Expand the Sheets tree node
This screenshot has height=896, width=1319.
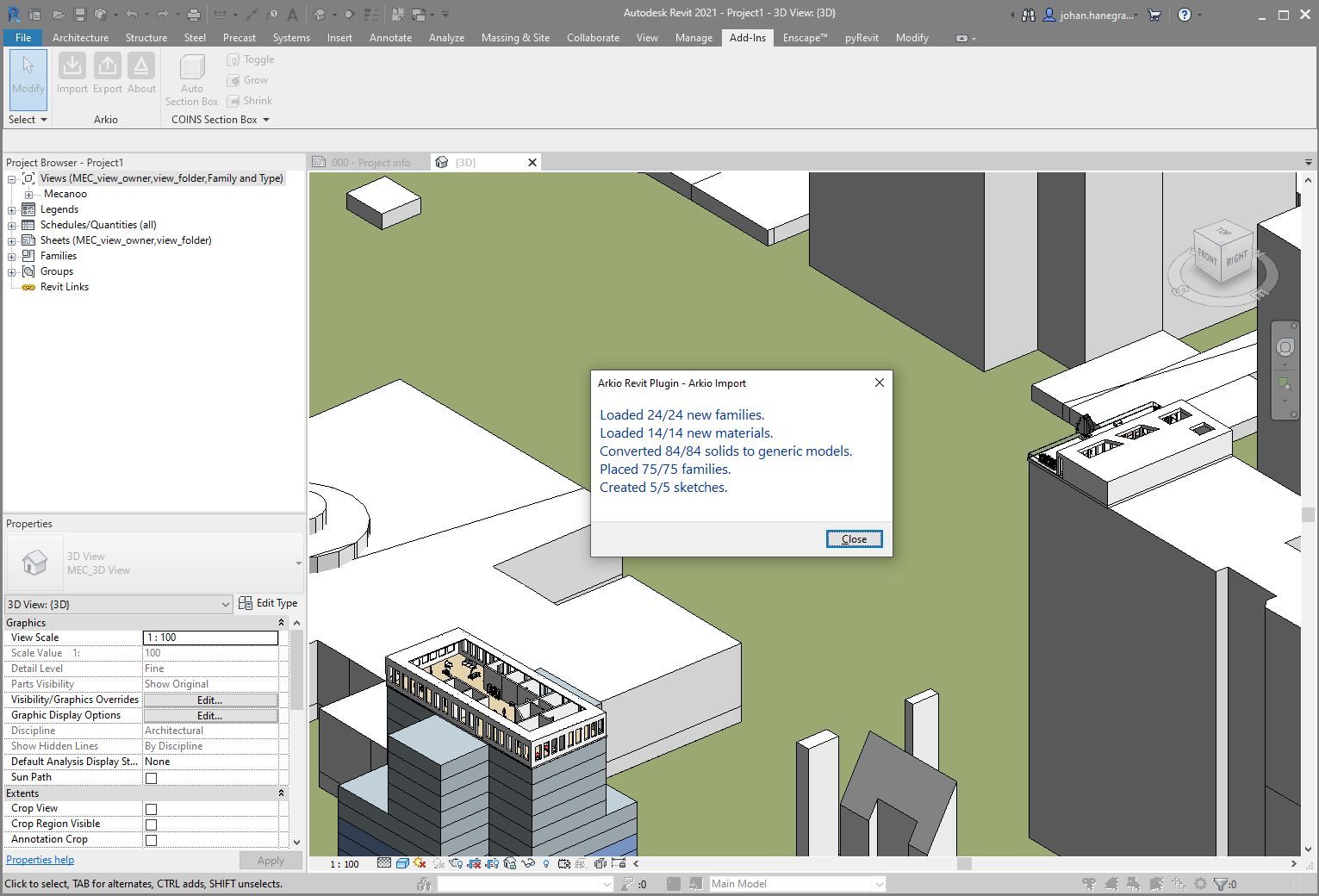coord(12,241)
